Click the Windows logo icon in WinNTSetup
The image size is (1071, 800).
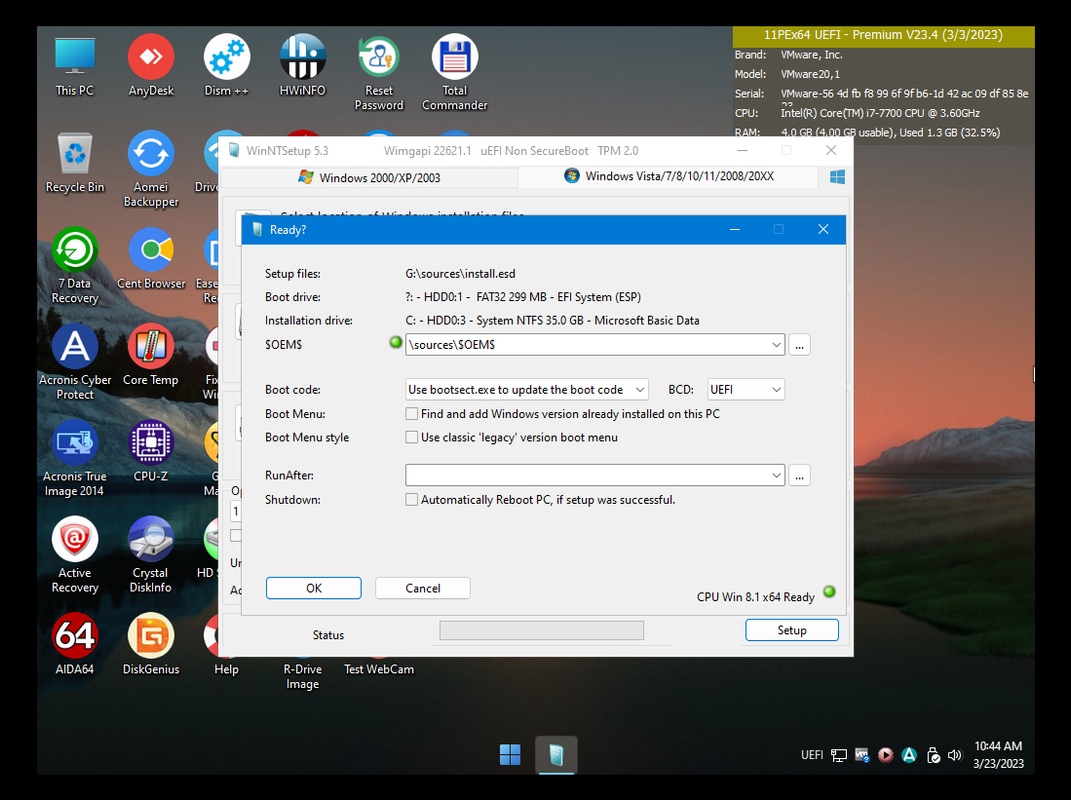(837, 177)
